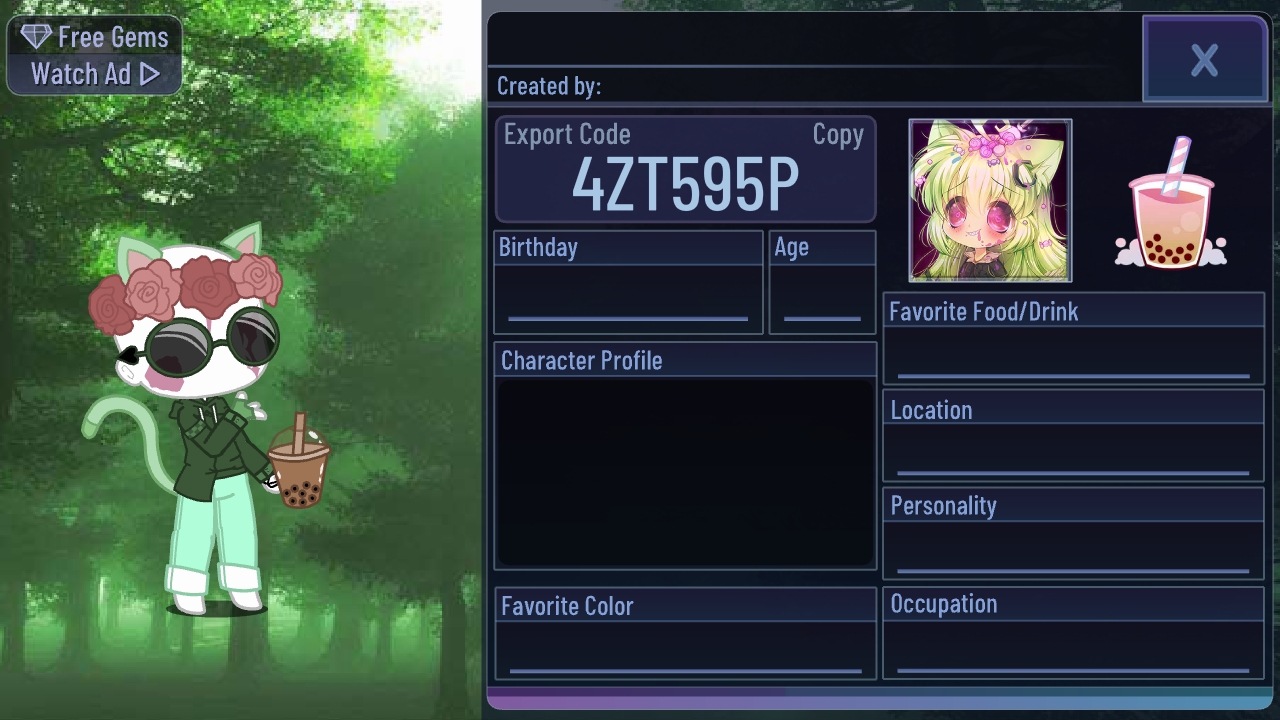Screen dimensions: 1280x720
Task: Click the Personality input field
Action: 1074,549
